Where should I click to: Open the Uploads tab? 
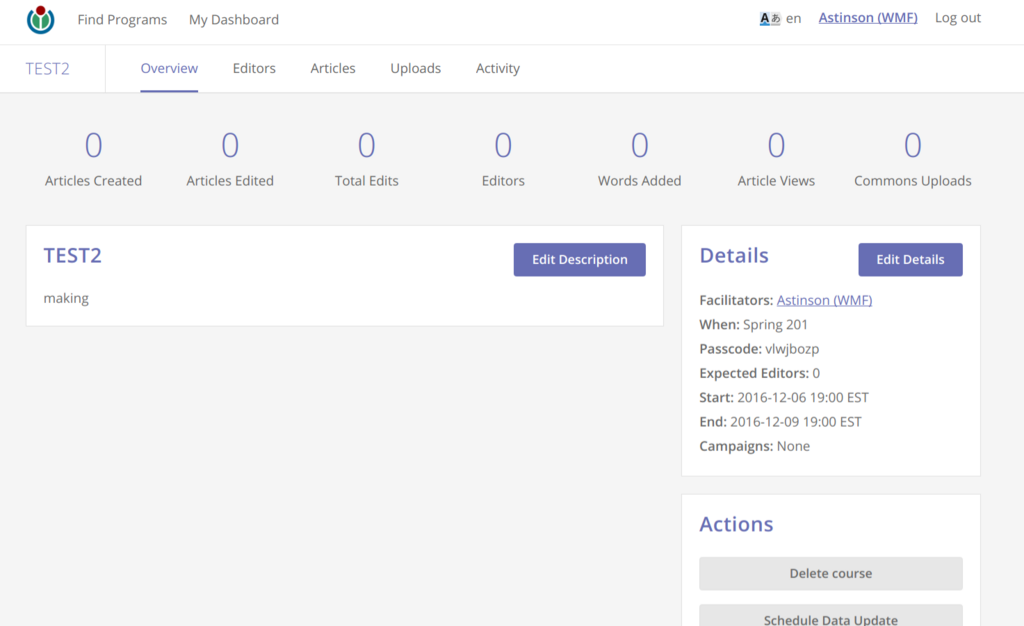pyautogui.click(x=415, y=69)
